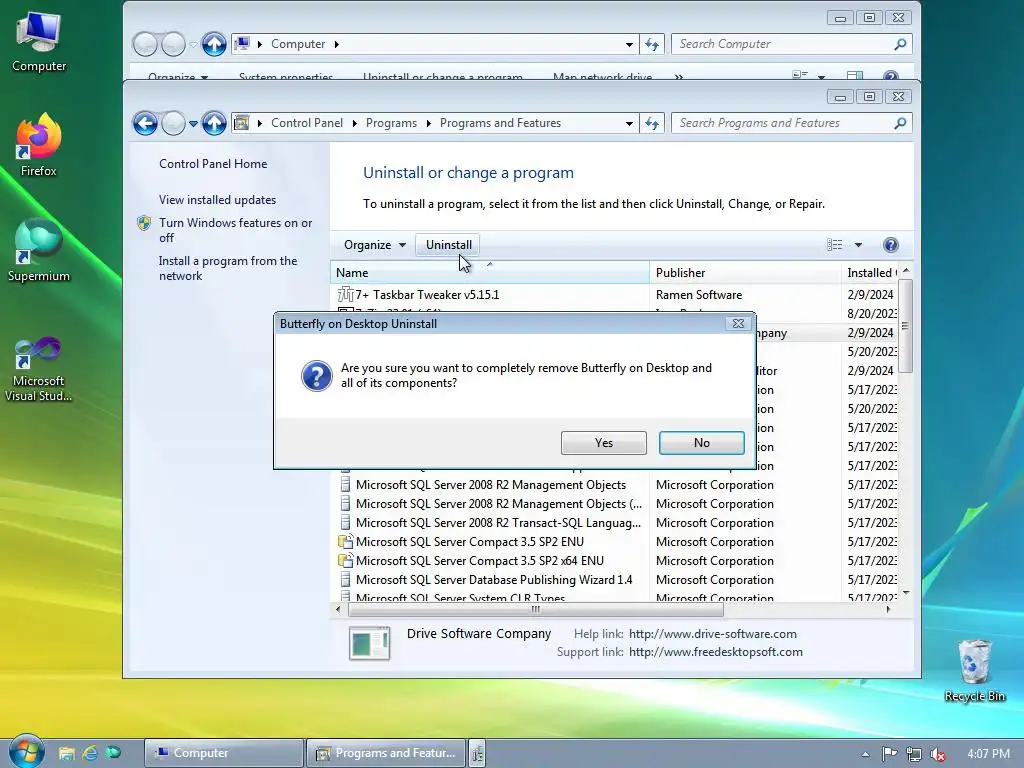Screen dimensions: 1024x768
Task: Open View installed updates link
Action: tap(217, 200)
